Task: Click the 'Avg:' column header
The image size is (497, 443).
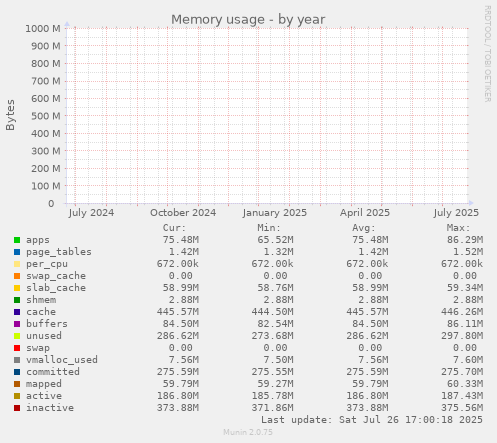Action: (364, 228)
